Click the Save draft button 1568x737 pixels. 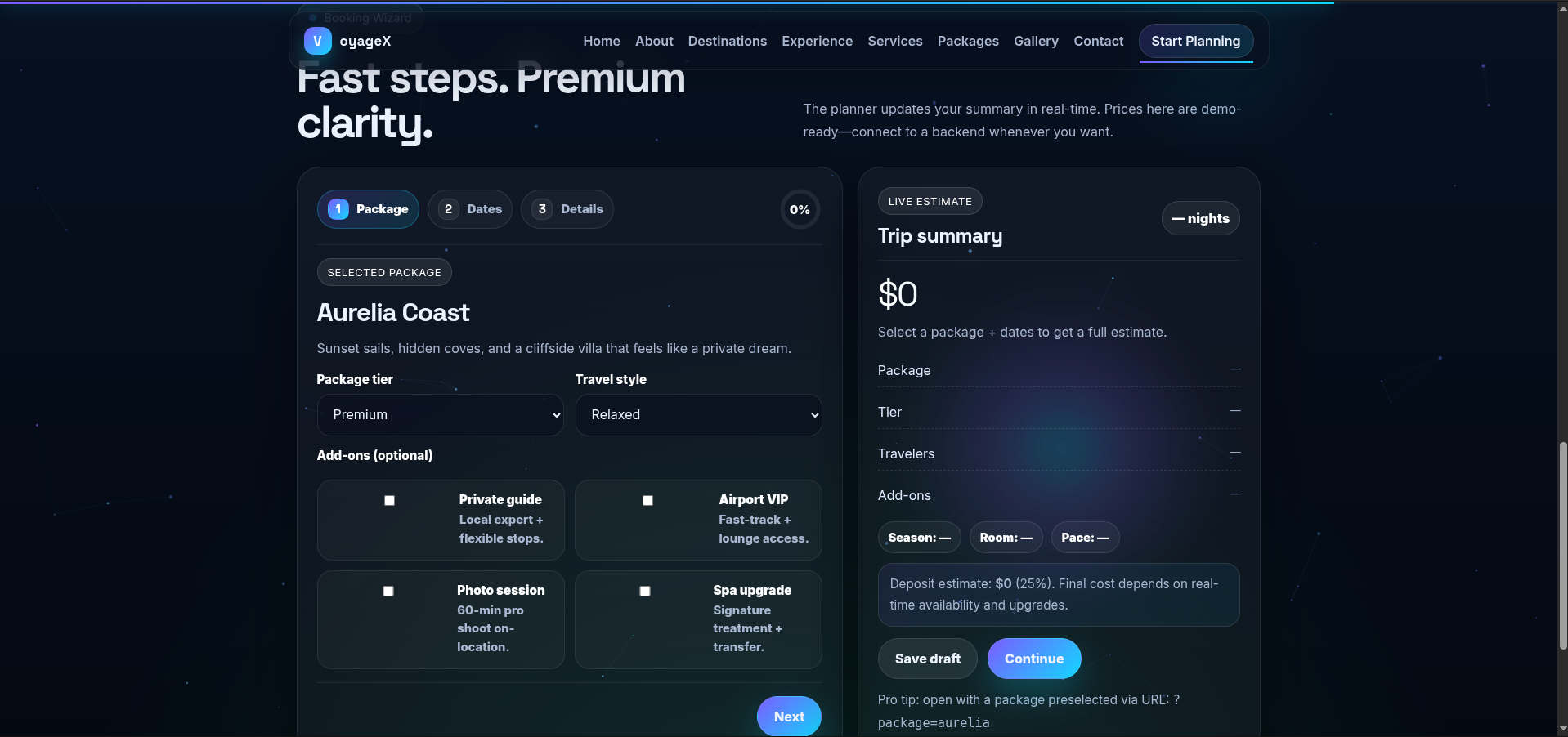point(927,659)
